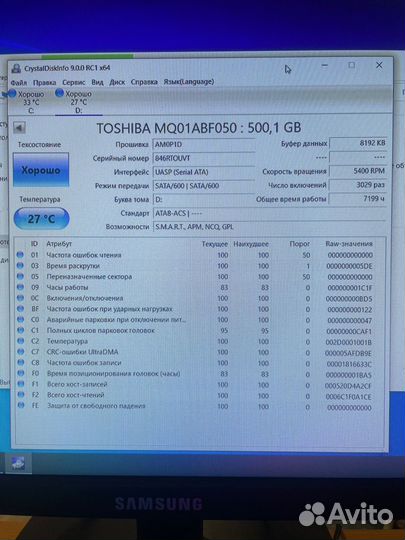The image size is (405, 540).
Task: Click the status dot for attribute F0
Action: (21, 373)
